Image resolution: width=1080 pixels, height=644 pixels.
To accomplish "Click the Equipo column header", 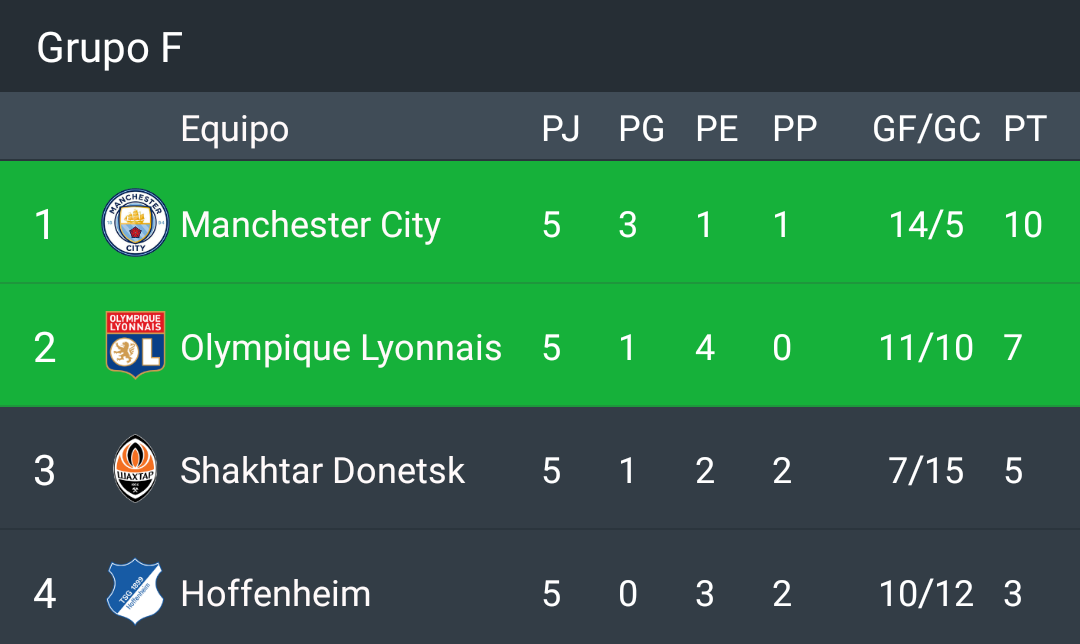I will pos(234,129).
